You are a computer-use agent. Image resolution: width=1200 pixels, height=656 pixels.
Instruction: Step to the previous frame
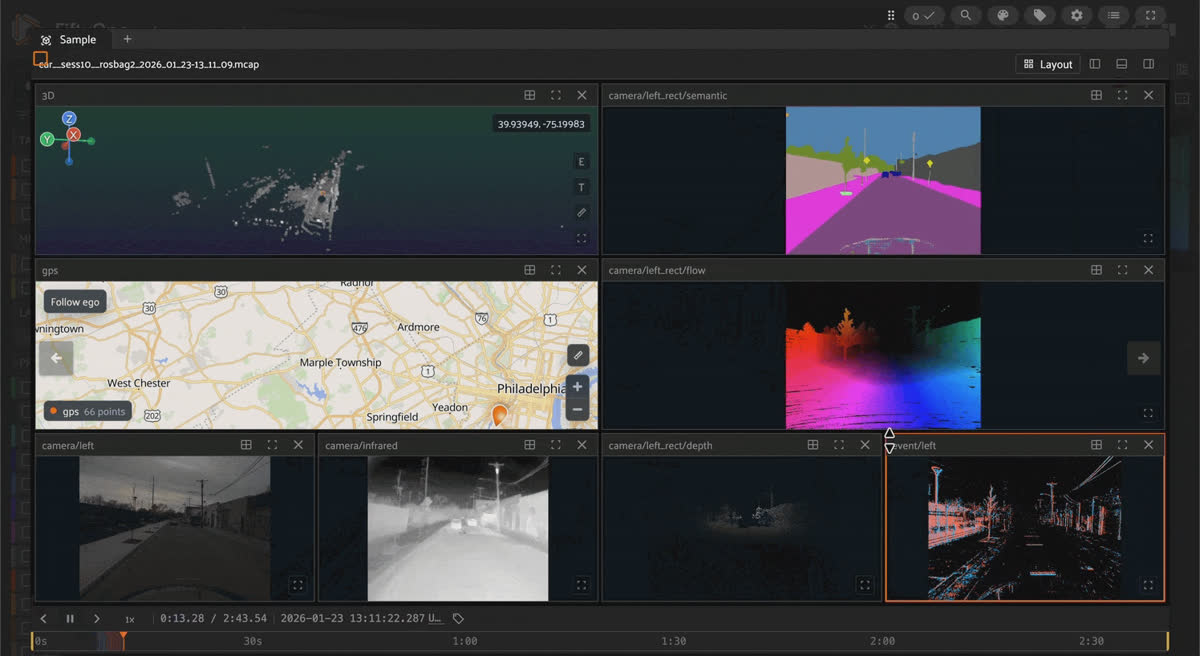click(x=44, y=619)
